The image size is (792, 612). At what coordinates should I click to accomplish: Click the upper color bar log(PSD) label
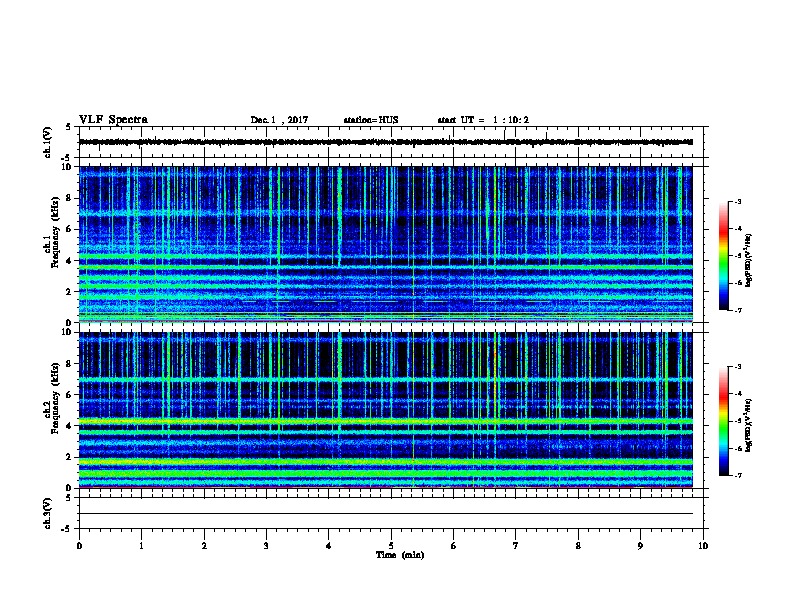[749, 260]
